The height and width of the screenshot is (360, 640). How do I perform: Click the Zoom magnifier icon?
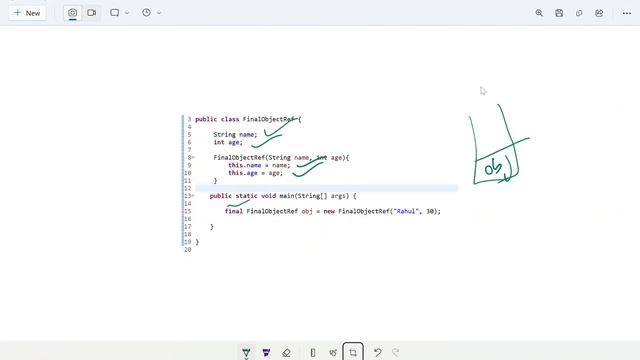pos(539,13)
